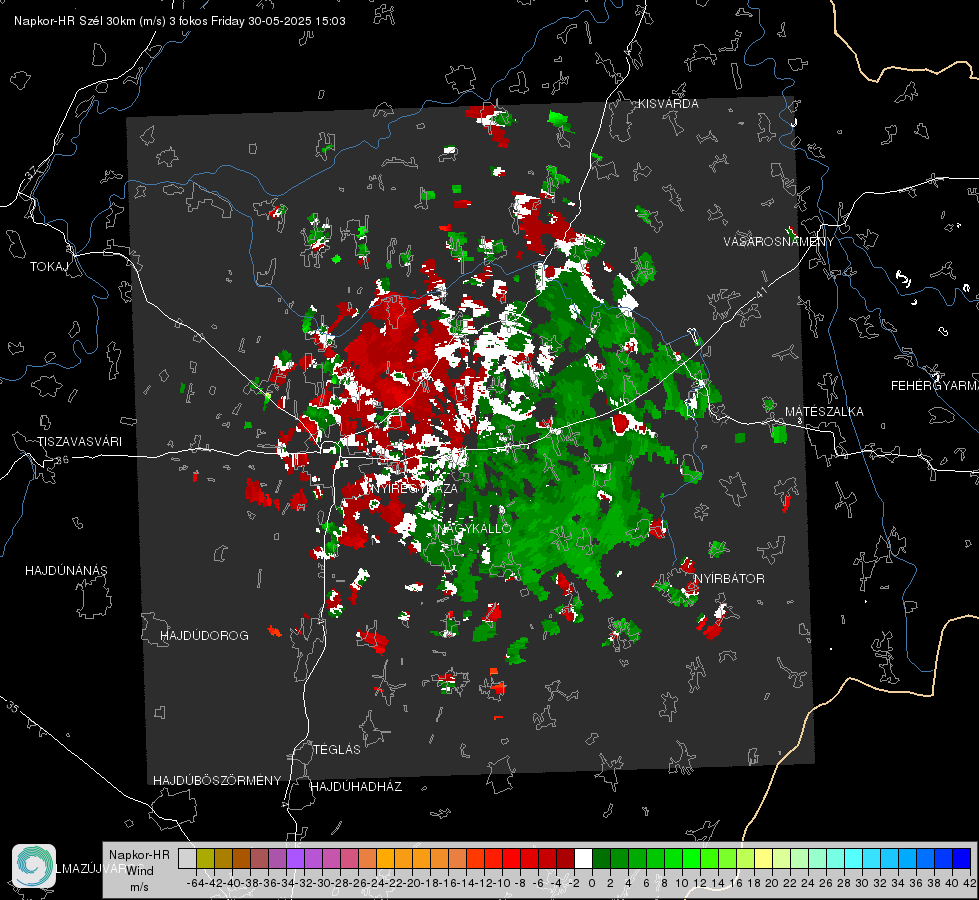The image size is (979, 900).
Task: Click the HAJDÚBÖSZÖRMÉNY town label
Action: 217,781
